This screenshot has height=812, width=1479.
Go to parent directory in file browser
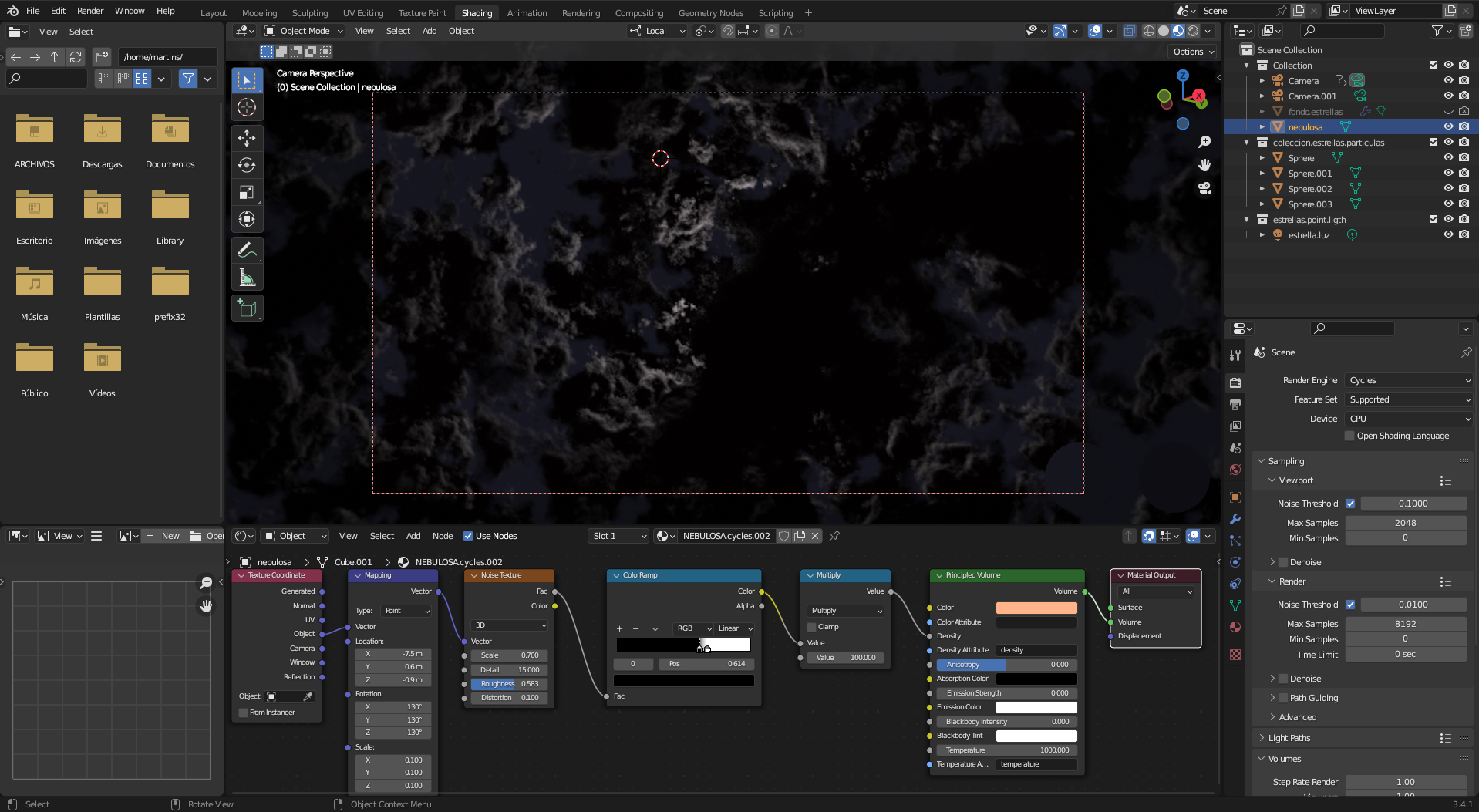coord(56,57)
